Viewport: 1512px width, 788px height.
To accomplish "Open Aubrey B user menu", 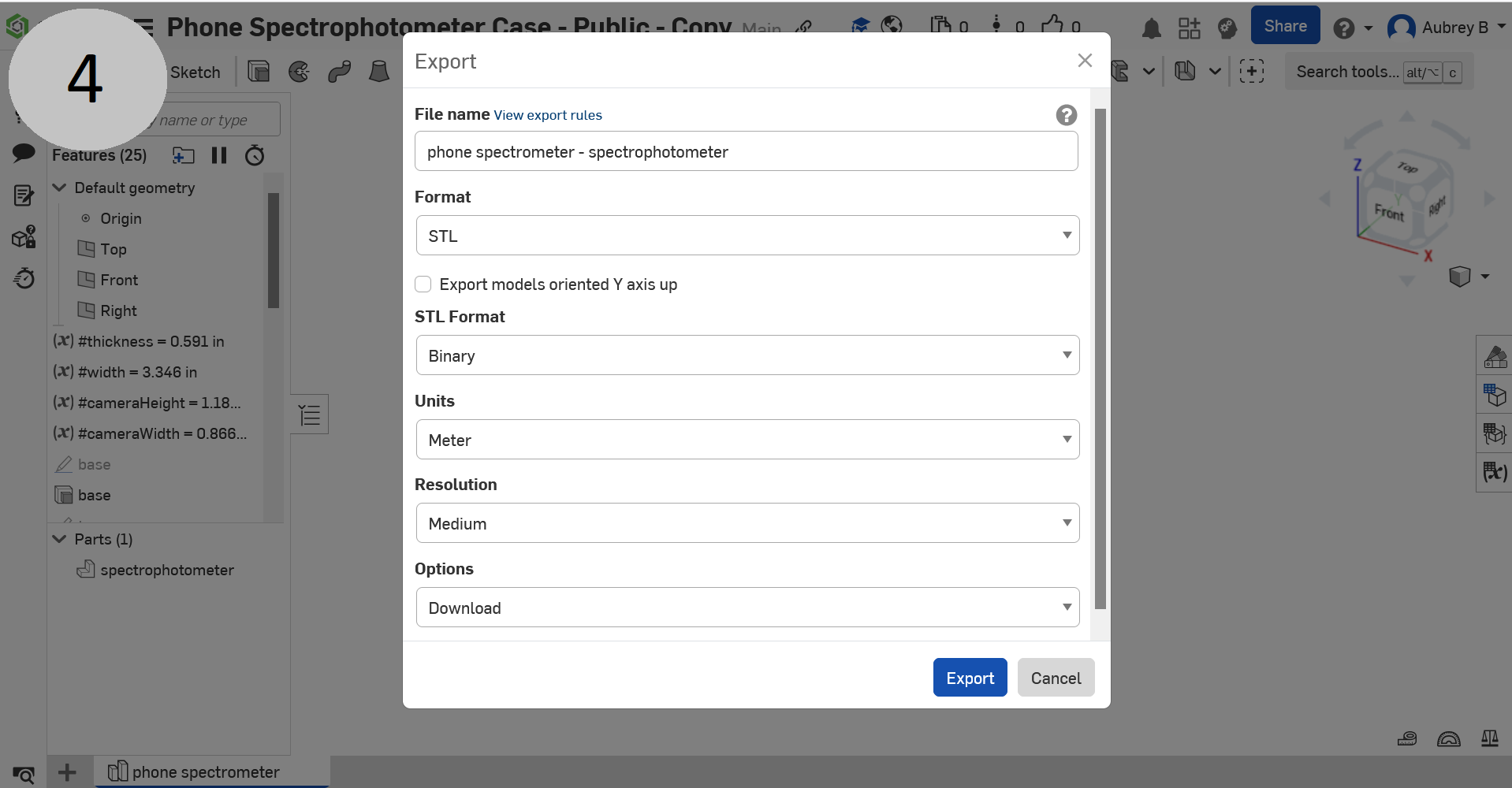I will (1446, 28).
